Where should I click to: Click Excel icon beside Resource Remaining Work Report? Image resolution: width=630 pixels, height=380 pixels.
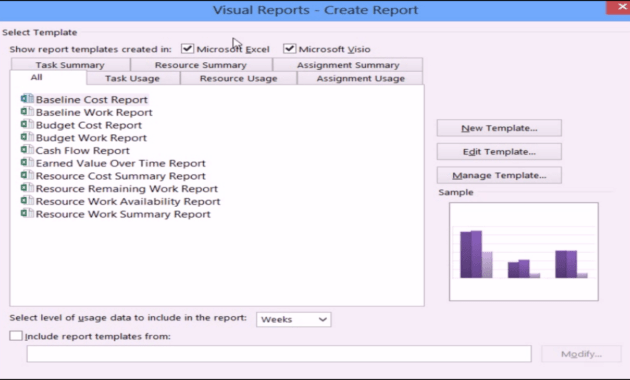tap(27, 188)
